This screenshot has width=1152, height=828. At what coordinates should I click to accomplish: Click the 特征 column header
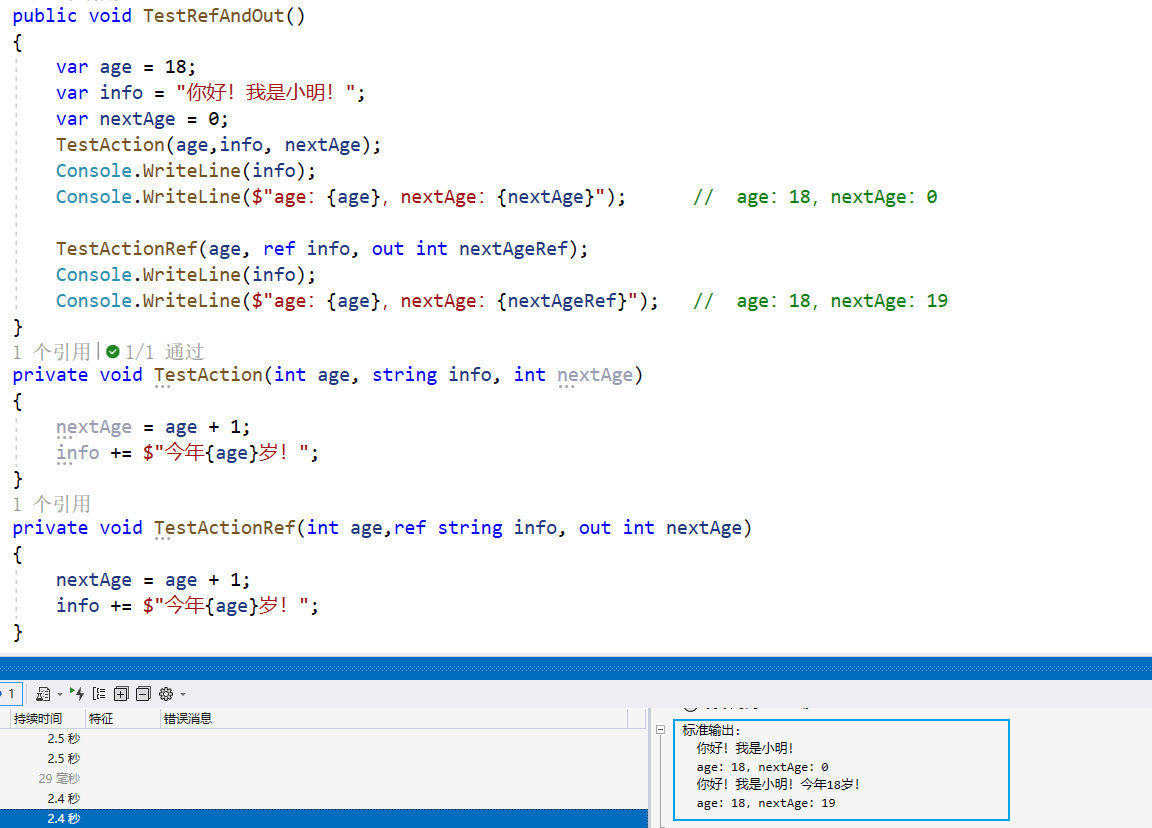(101, 718)
